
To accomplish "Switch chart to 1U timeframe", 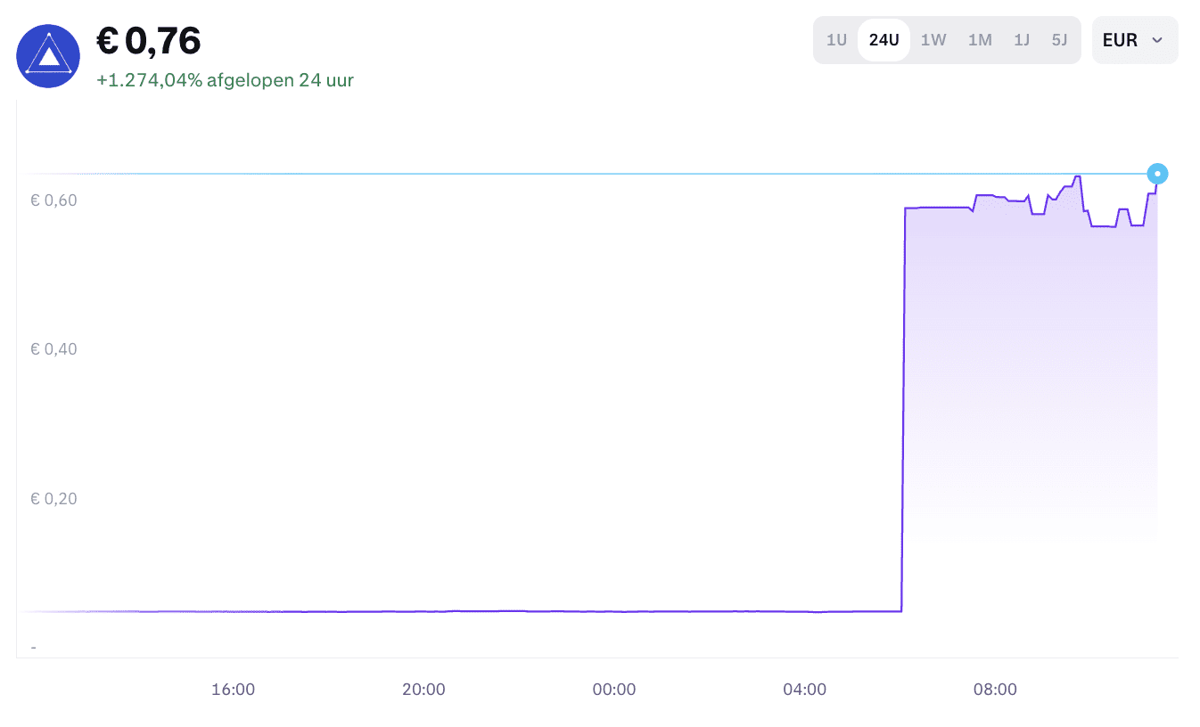I will 837,40.
